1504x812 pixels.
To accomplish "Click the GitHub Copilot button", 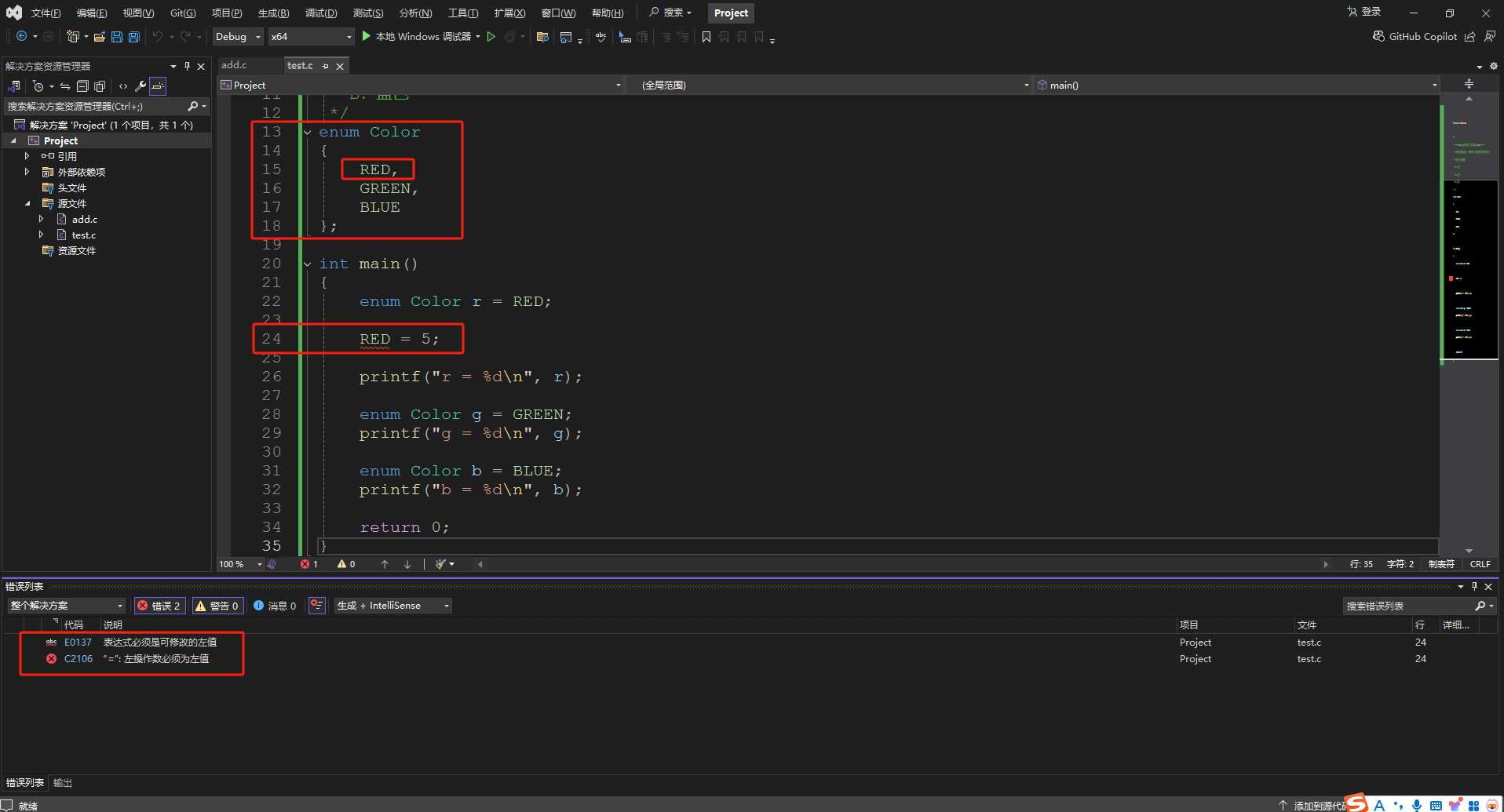I will tap(1415, 36).
